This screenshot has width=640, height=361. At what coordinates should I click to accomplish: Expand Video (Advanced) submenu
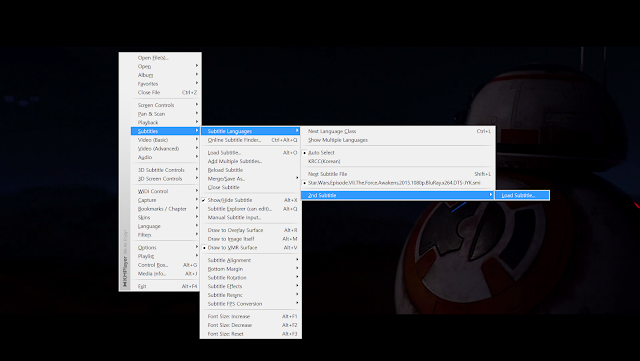[x=165, y=149]
